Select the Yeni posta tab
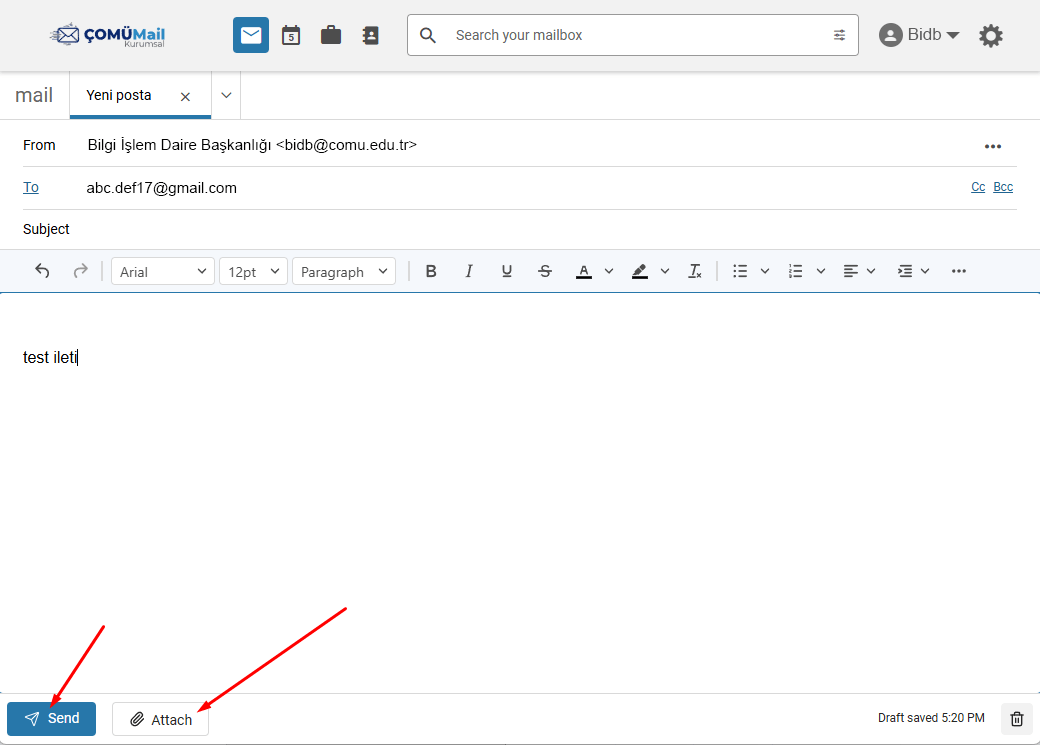This screenshot has width=1040, height=745. coord(119,96)
